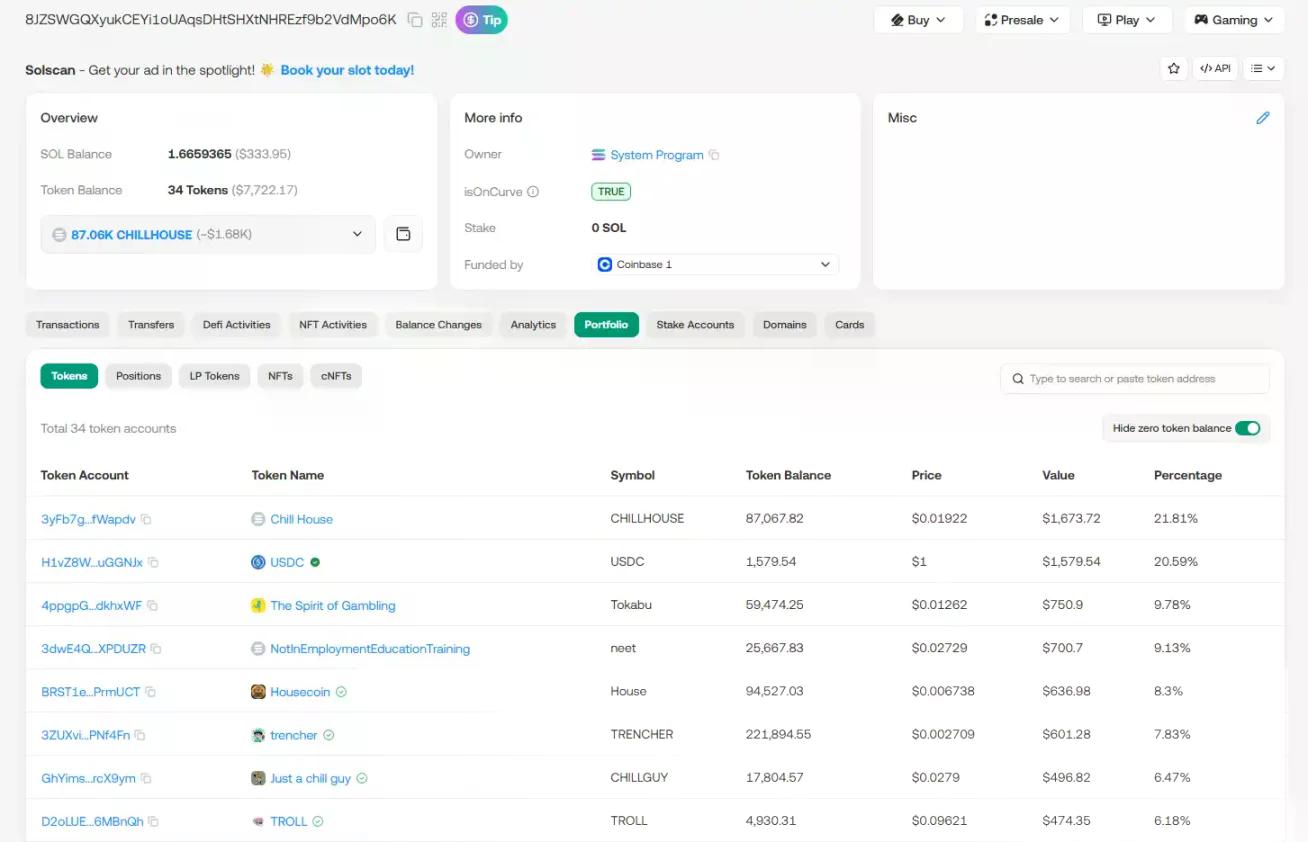The height and width of the screenshot is (842, 1308).
Task: Click isOnCurve info icon
Action: (533, 192)
